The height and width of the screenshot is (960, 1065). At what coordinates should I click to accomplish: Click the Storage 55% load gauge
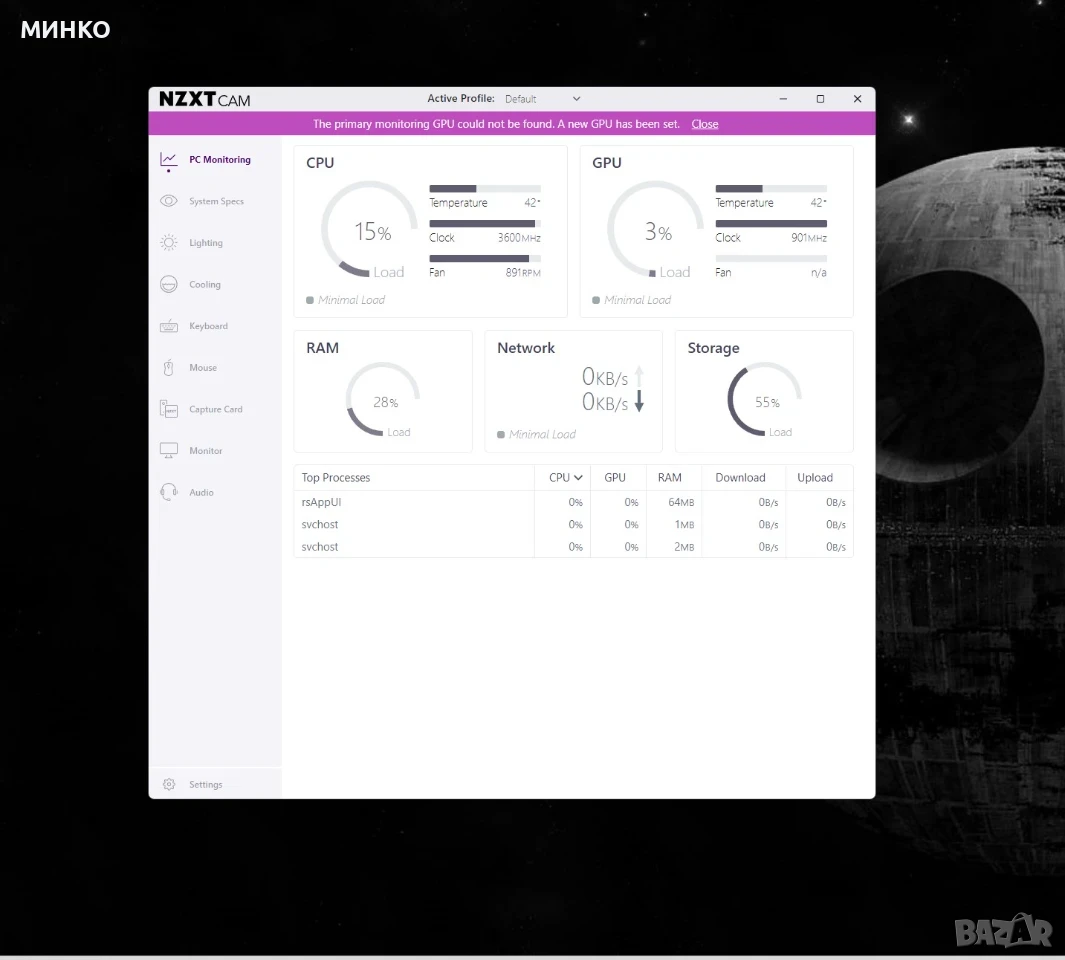(x=764, y=399)
